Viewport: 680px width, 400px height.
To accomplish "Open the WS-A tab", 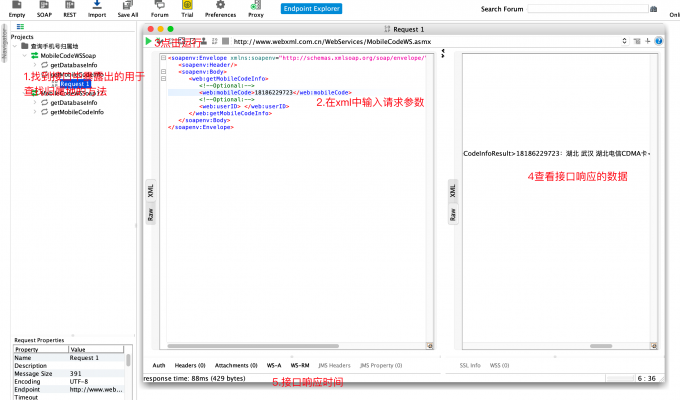I will click(x=274, y=365).
